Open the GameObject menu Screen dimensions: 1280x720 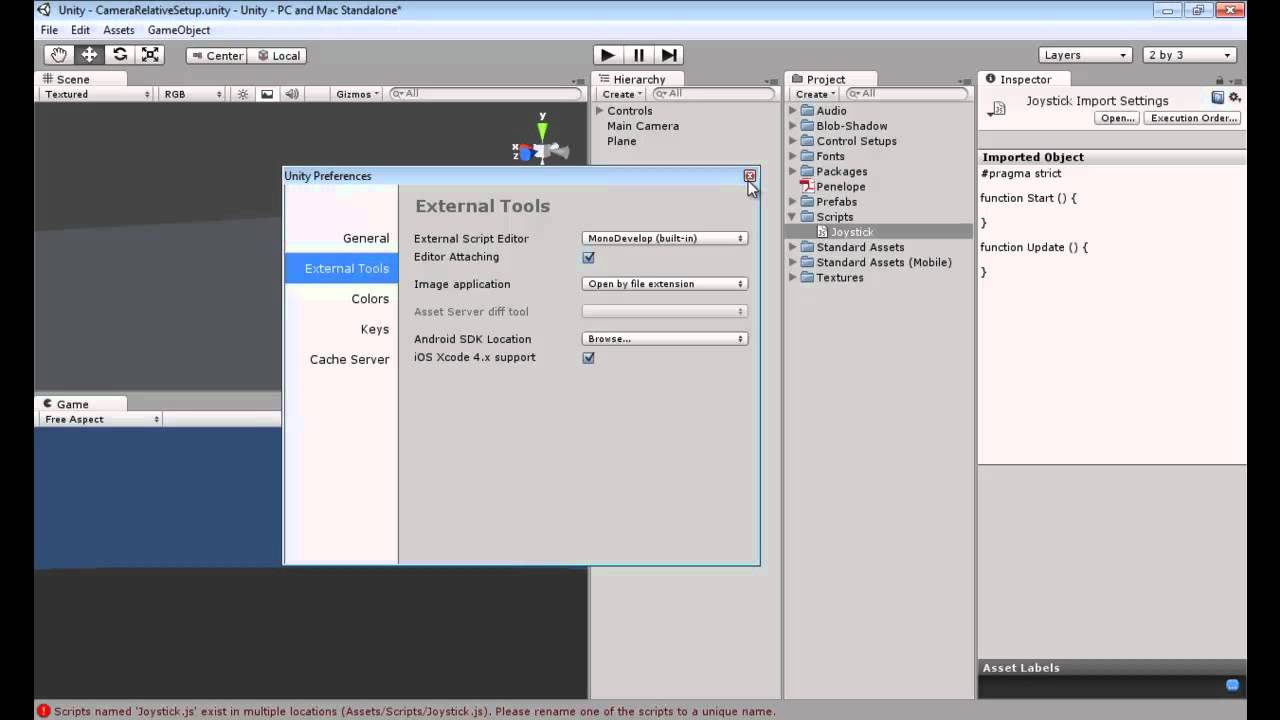point(179,30)
